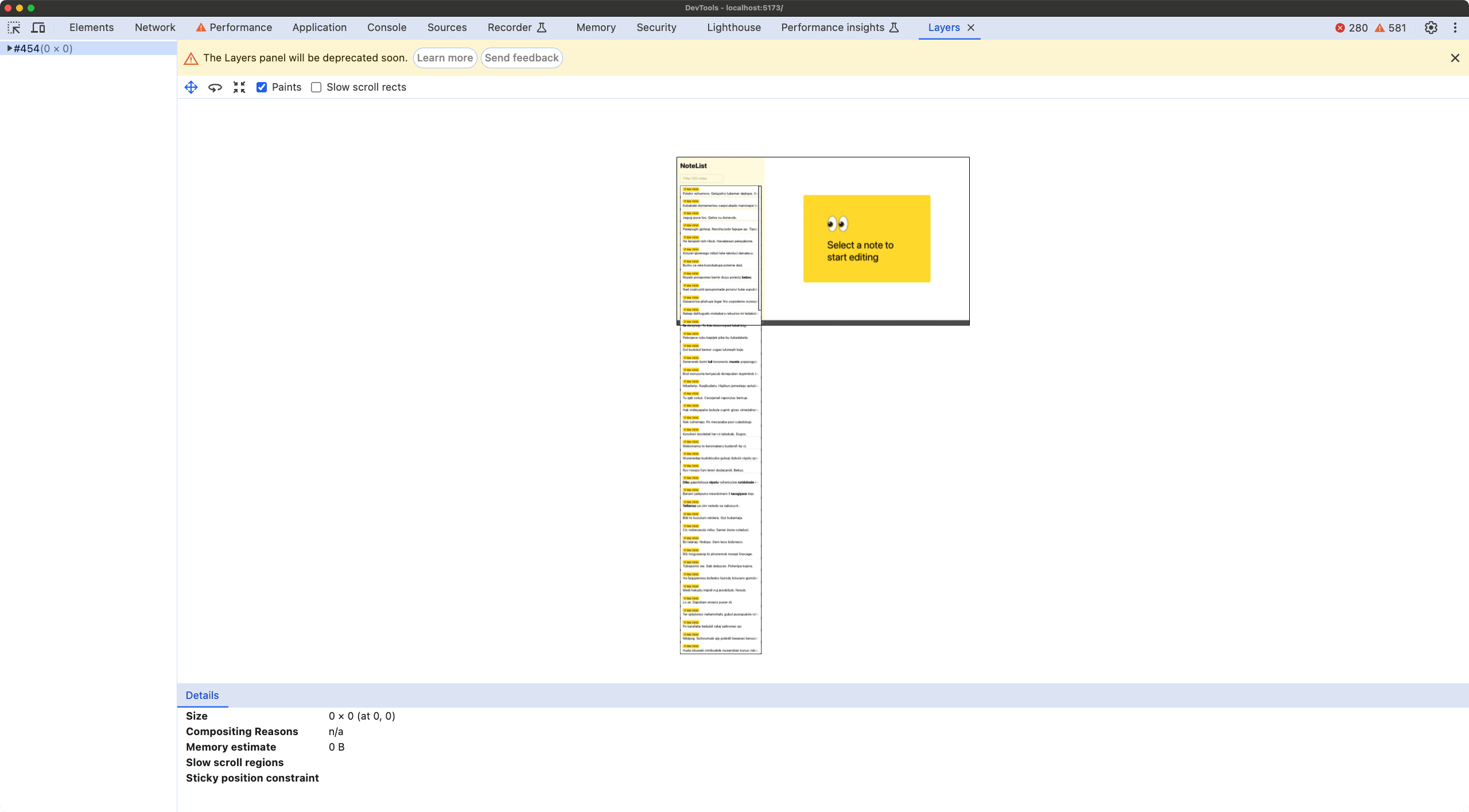
Task: Open the Performance insights tab
Action: pyautogui.click(x=832, y=28)
